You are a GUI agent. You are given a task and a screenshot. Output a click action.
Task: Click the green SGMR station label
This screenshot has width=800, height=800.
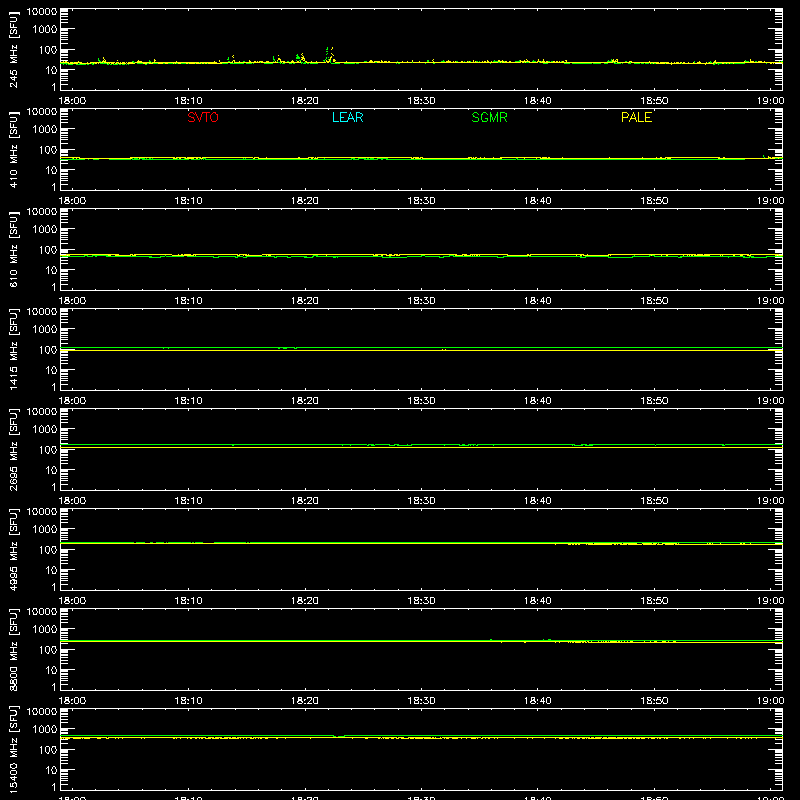[x=489, y=117]
